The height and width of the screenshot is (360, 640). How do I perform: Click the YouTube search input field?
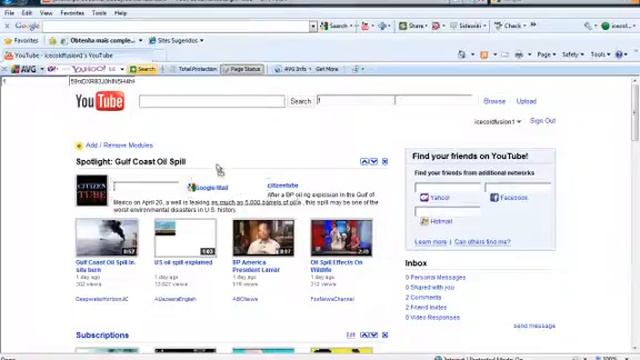coord(212,102)
